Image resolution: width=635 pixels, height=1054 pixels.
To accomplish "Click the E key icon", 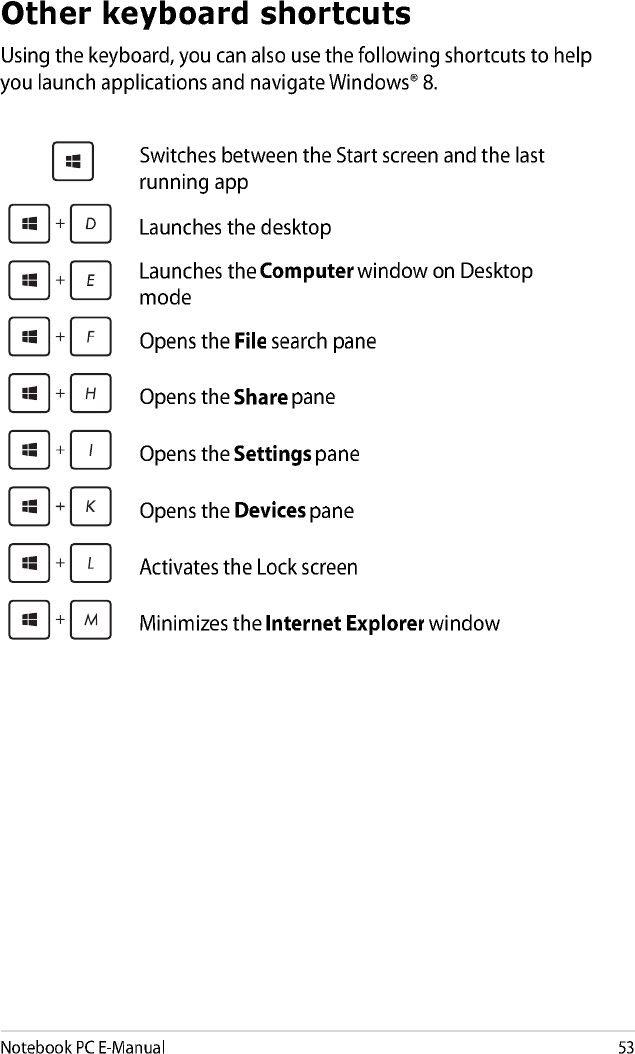I will [x=90, y=280].
